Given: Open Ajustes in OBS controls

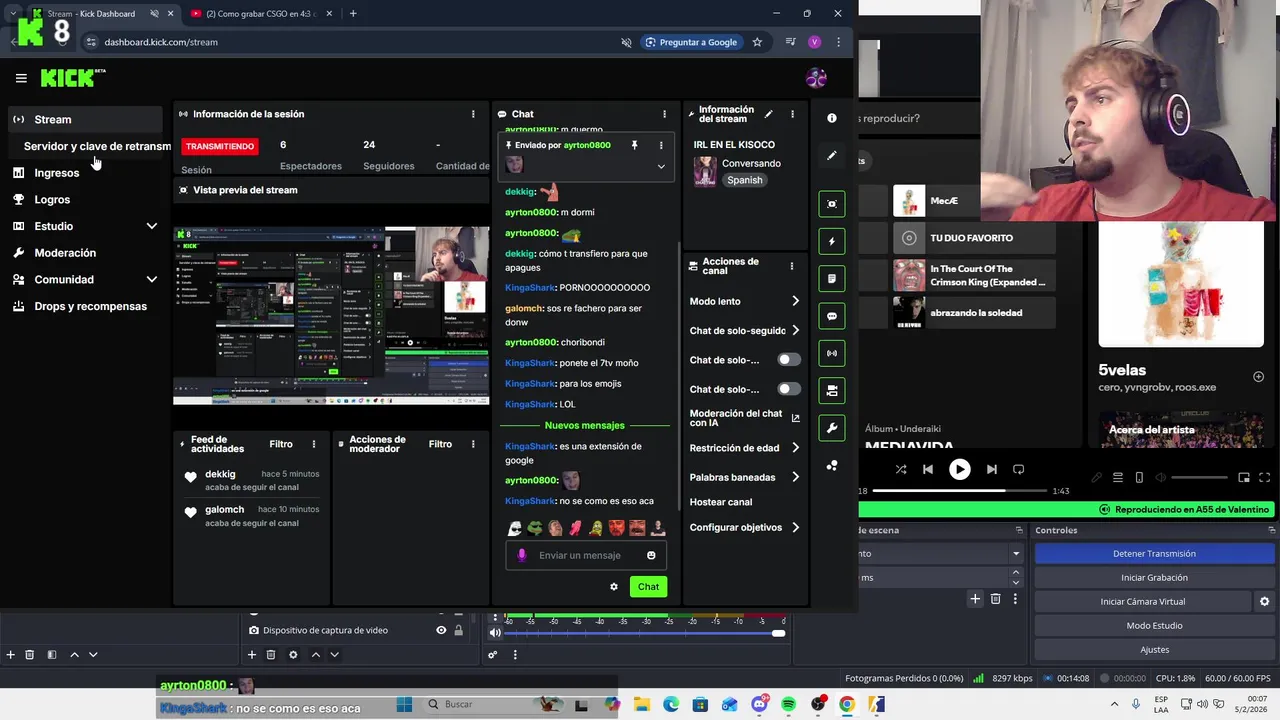Looking at the screenshot, I should pyautogui.click(x=1154, y=649).
